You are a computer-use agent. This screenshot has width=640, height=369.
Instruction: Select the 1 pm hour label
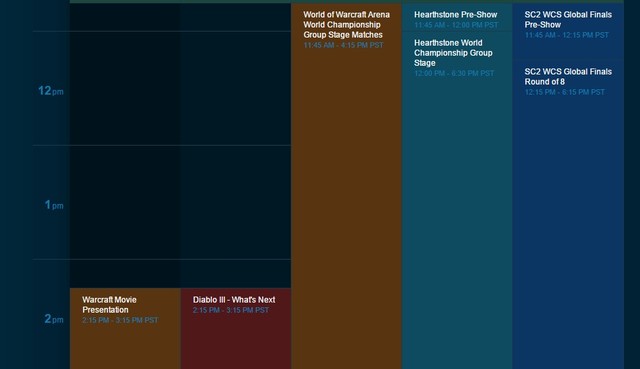(53, 205)
